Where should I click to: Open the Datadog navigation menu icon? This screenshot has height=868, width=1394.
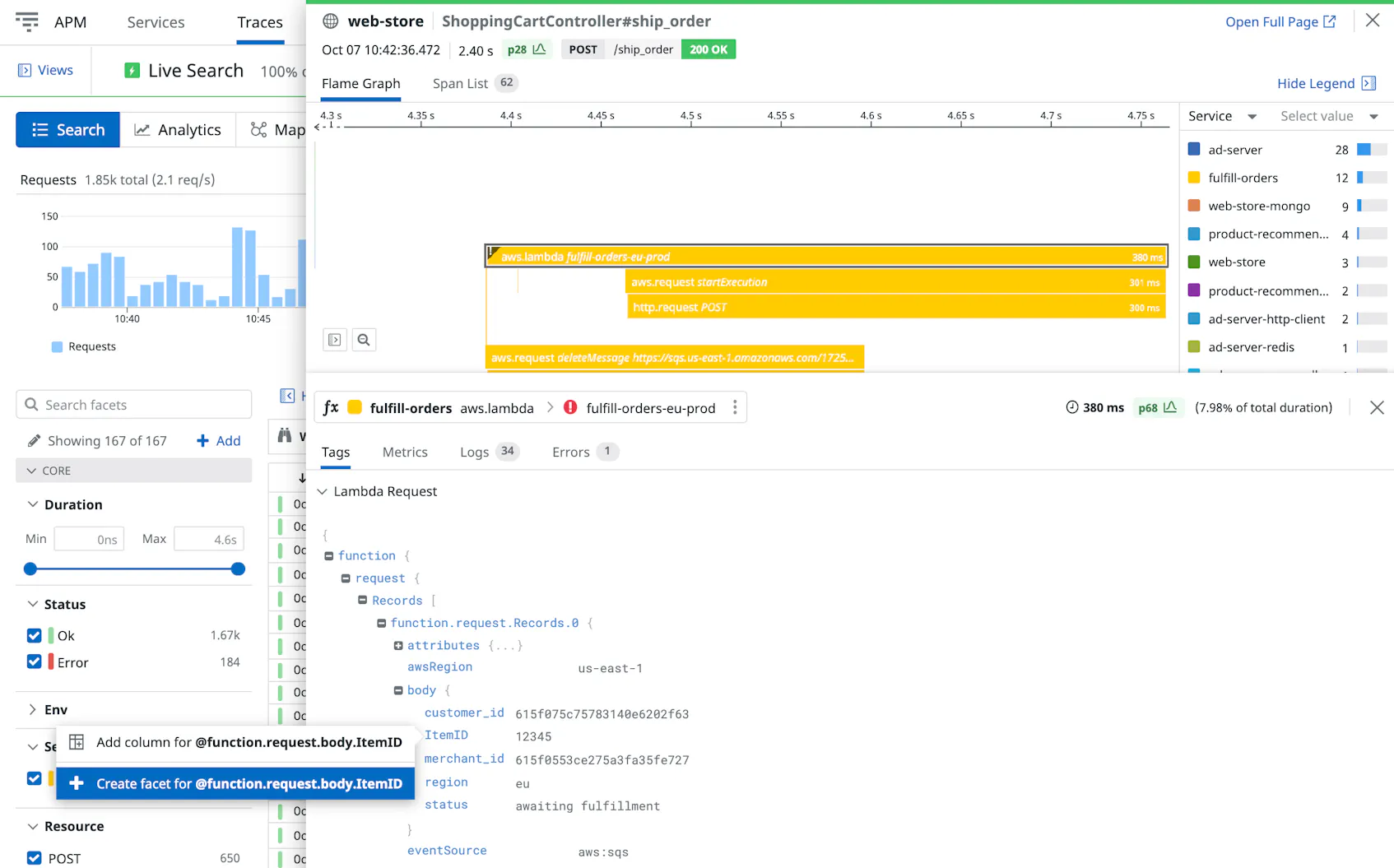coord(26,21)
